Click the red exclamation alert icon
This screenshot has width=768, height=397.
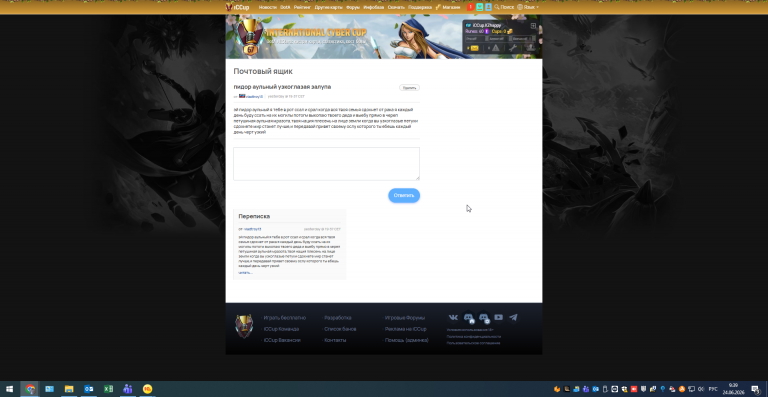(470, 7)
